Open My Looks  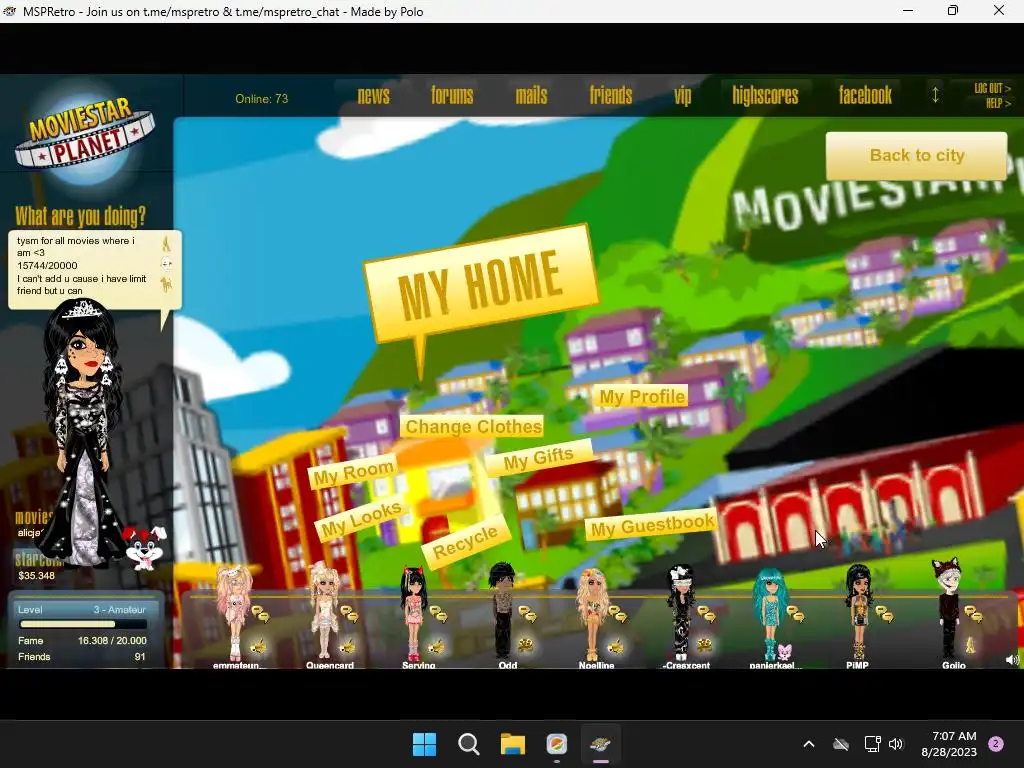pyautogui.click(x=361, y=519)
